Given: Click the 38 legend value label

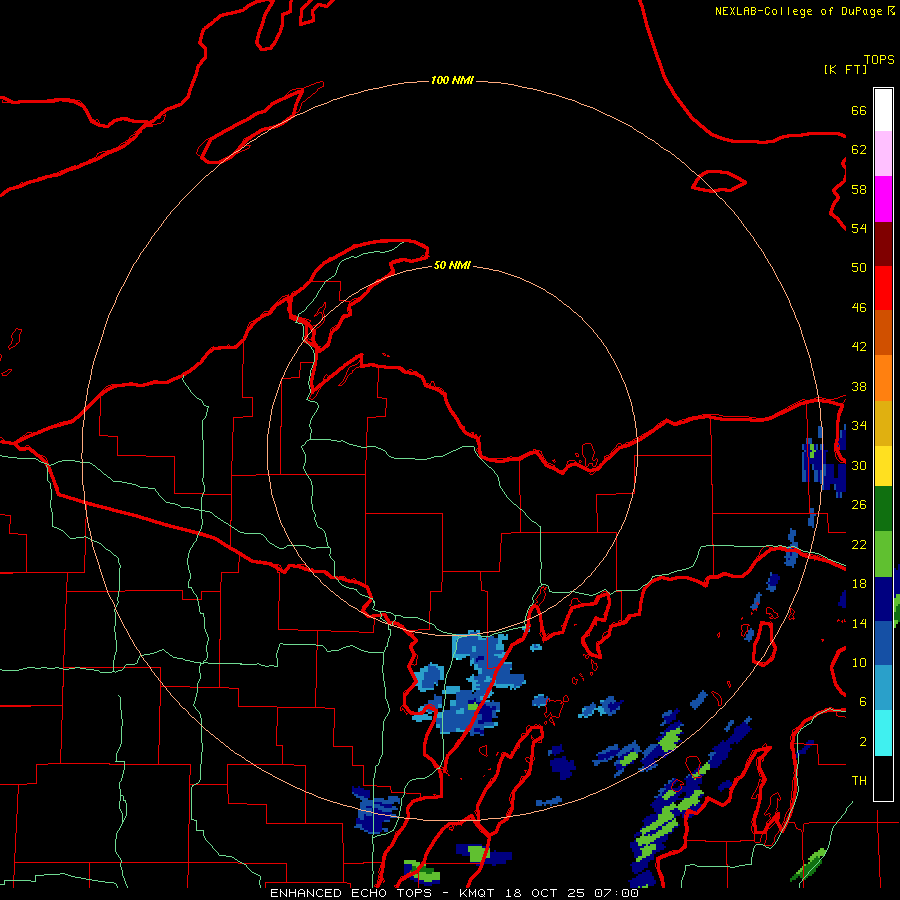Looking at the screenshot, I should (x=859, y=386).
